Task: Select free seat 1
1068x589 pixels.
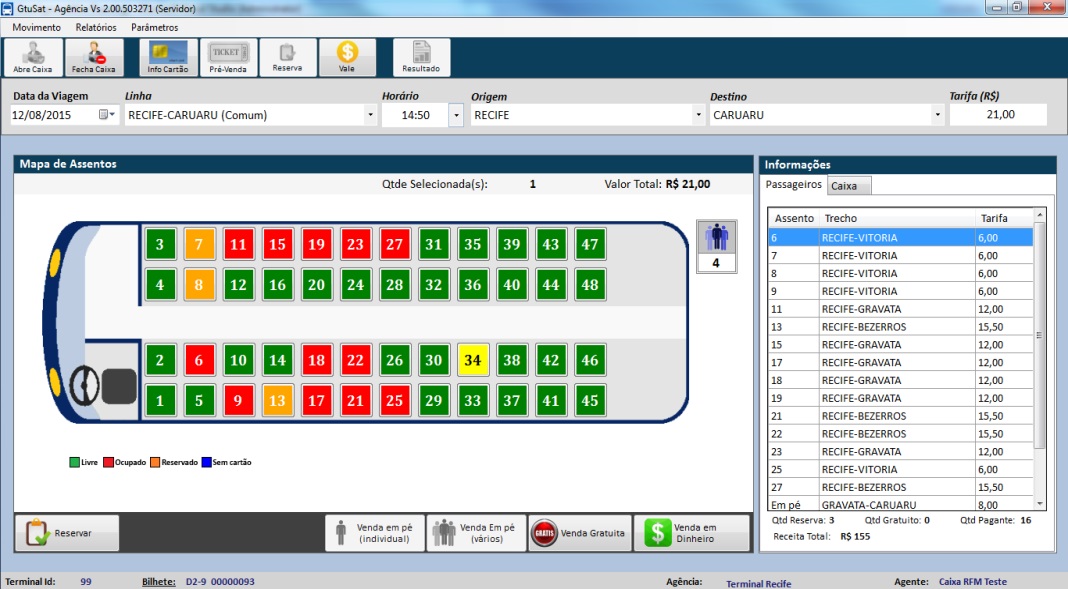Action: [160, 401]
